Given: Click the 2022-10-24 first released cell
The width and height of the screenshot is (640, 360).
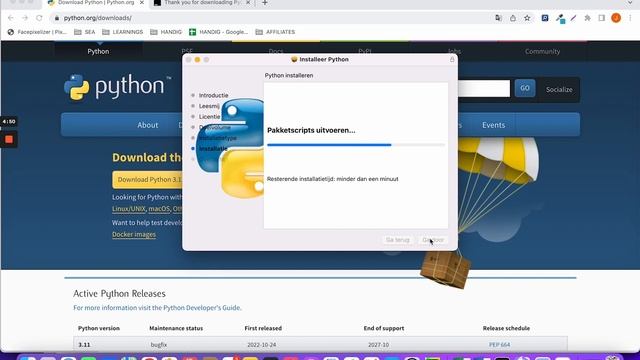Looking at the screenshot, I should coord(262,345).
